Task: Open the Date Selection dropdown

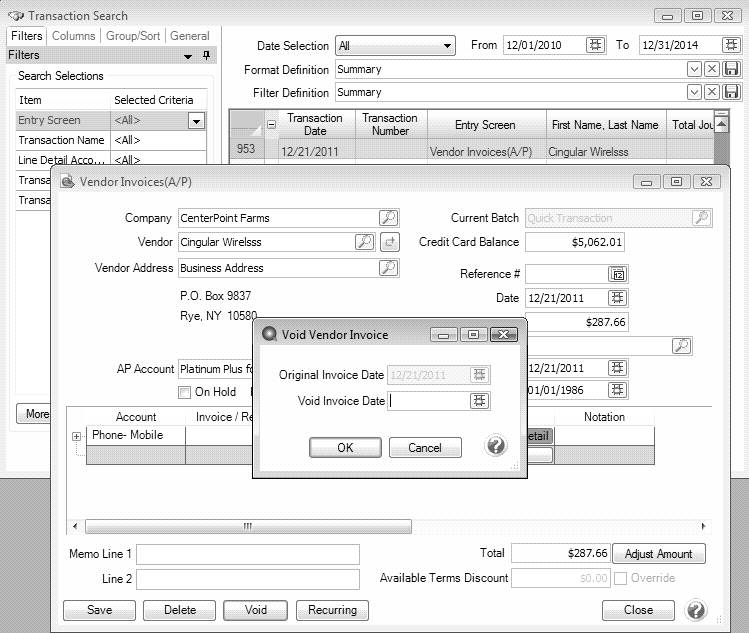Action: pyautogui.click(x=447, y=46)
